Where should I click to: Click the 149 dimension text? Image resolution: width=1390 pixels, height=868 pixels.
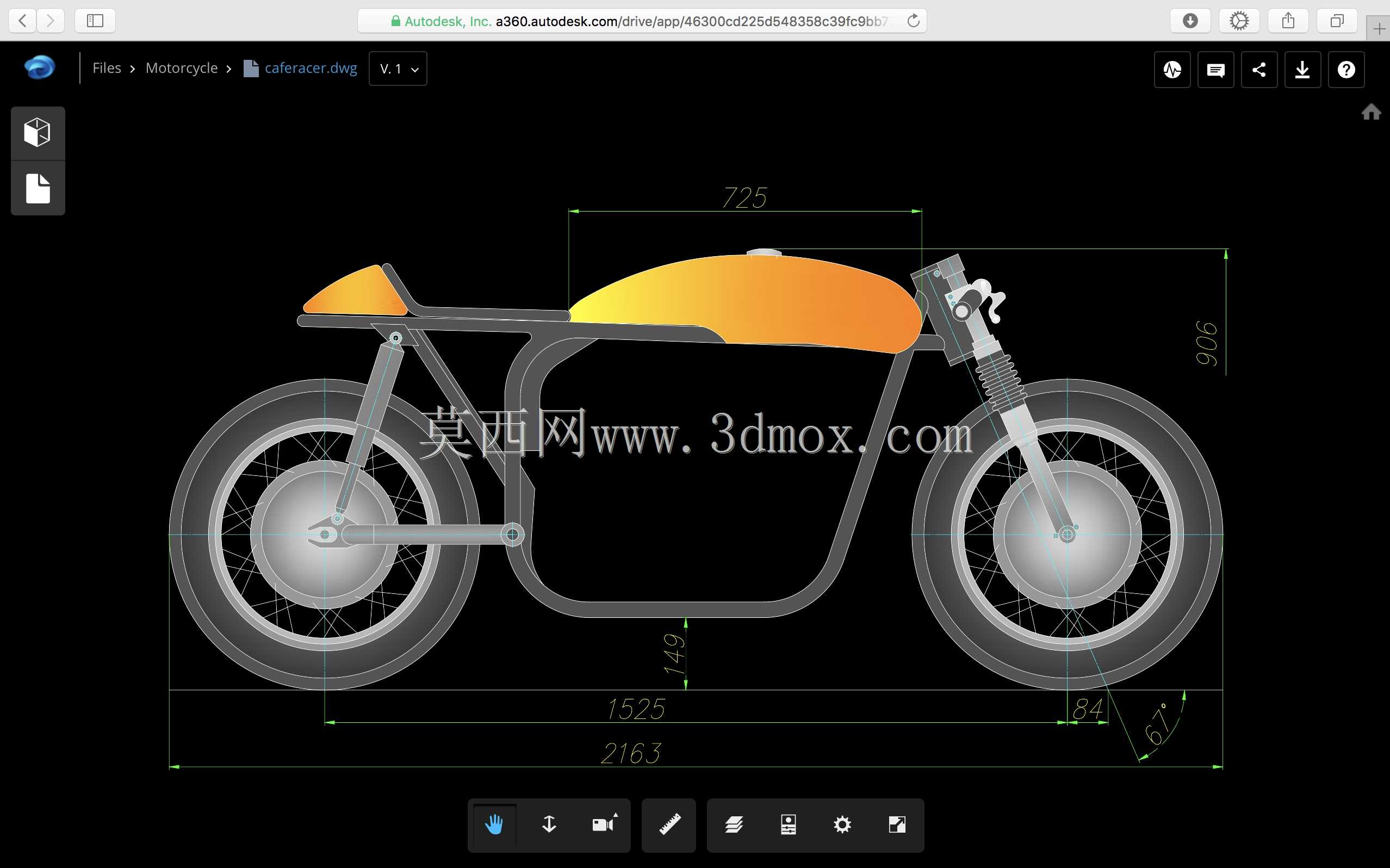[674, 654]
